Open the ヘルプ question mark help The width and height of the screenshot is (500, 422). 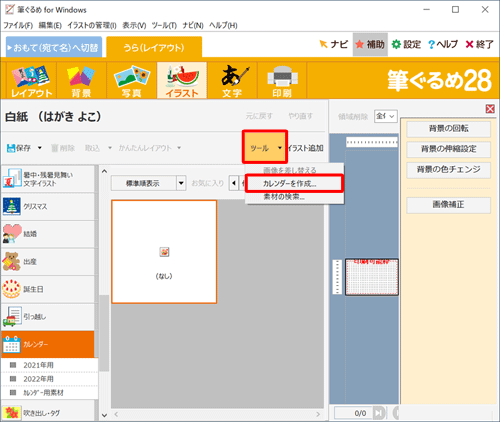(443, 44)
